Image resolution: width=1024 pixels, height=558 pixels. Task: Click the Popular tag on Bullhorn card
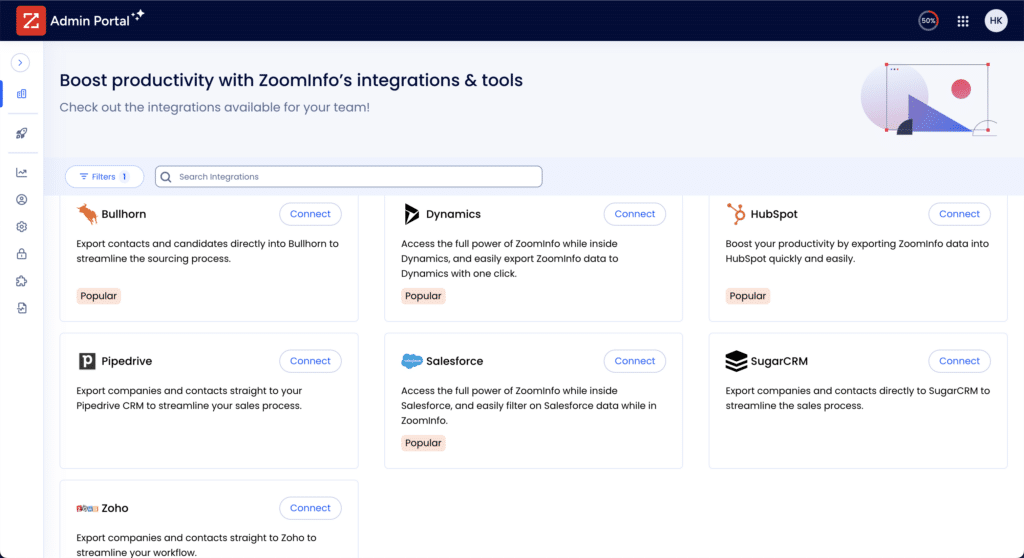[x=99, y=296]
